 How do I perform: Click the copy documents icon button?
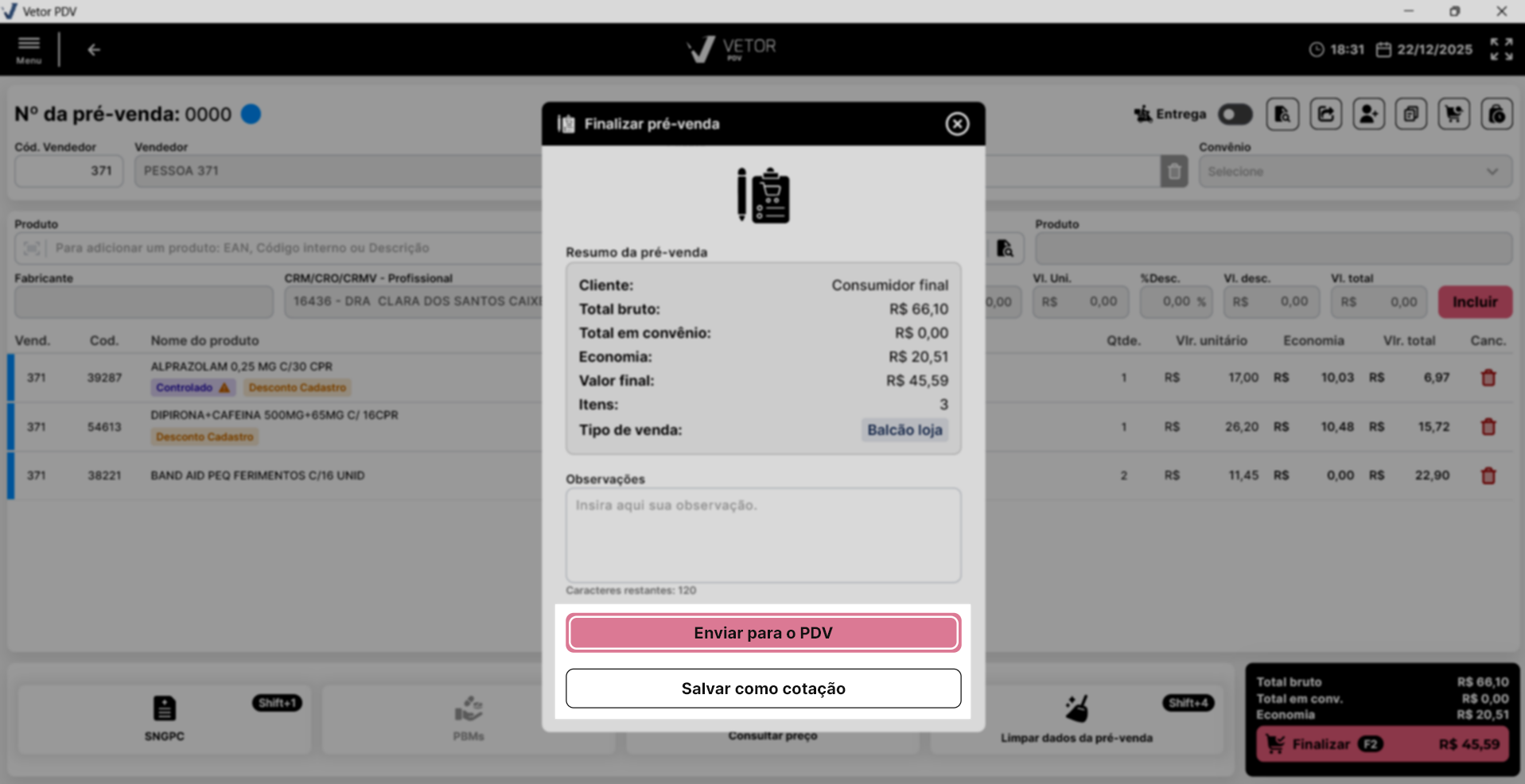pos(1411,114)
